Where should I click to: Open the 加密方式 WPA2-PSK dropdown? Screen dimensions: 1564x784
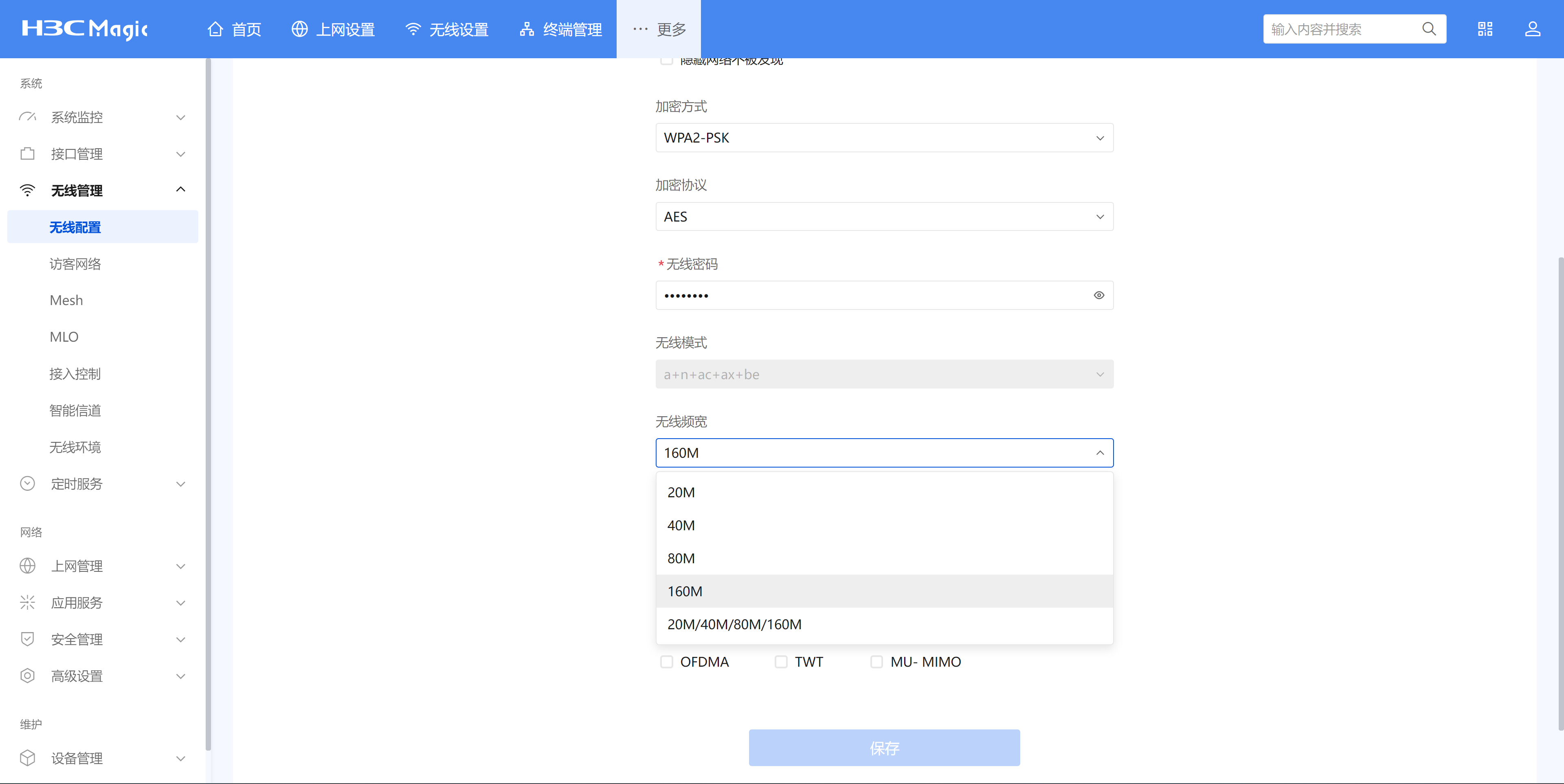pos(884,138)
